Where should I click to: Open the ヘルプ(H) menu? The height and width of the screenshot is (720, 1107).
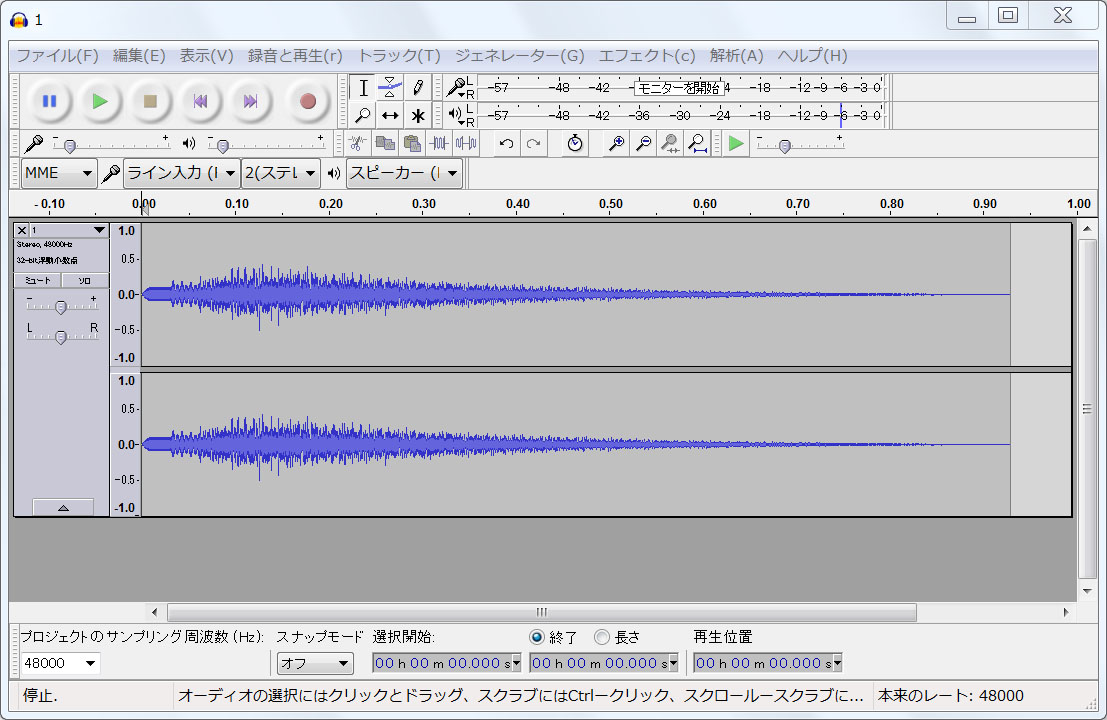[812, 56]
